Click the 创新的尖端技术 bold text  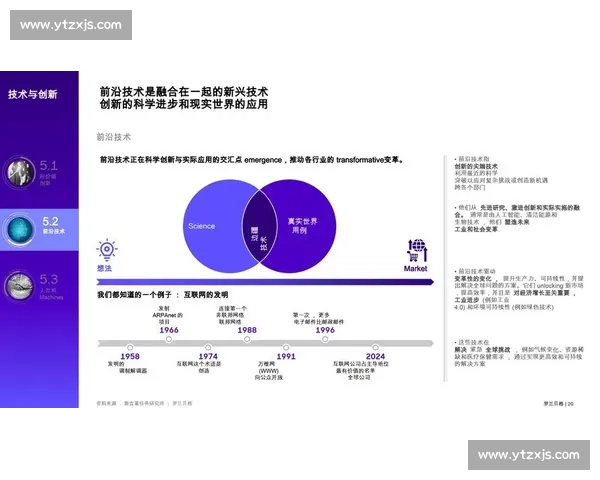(x=476, y=166)
